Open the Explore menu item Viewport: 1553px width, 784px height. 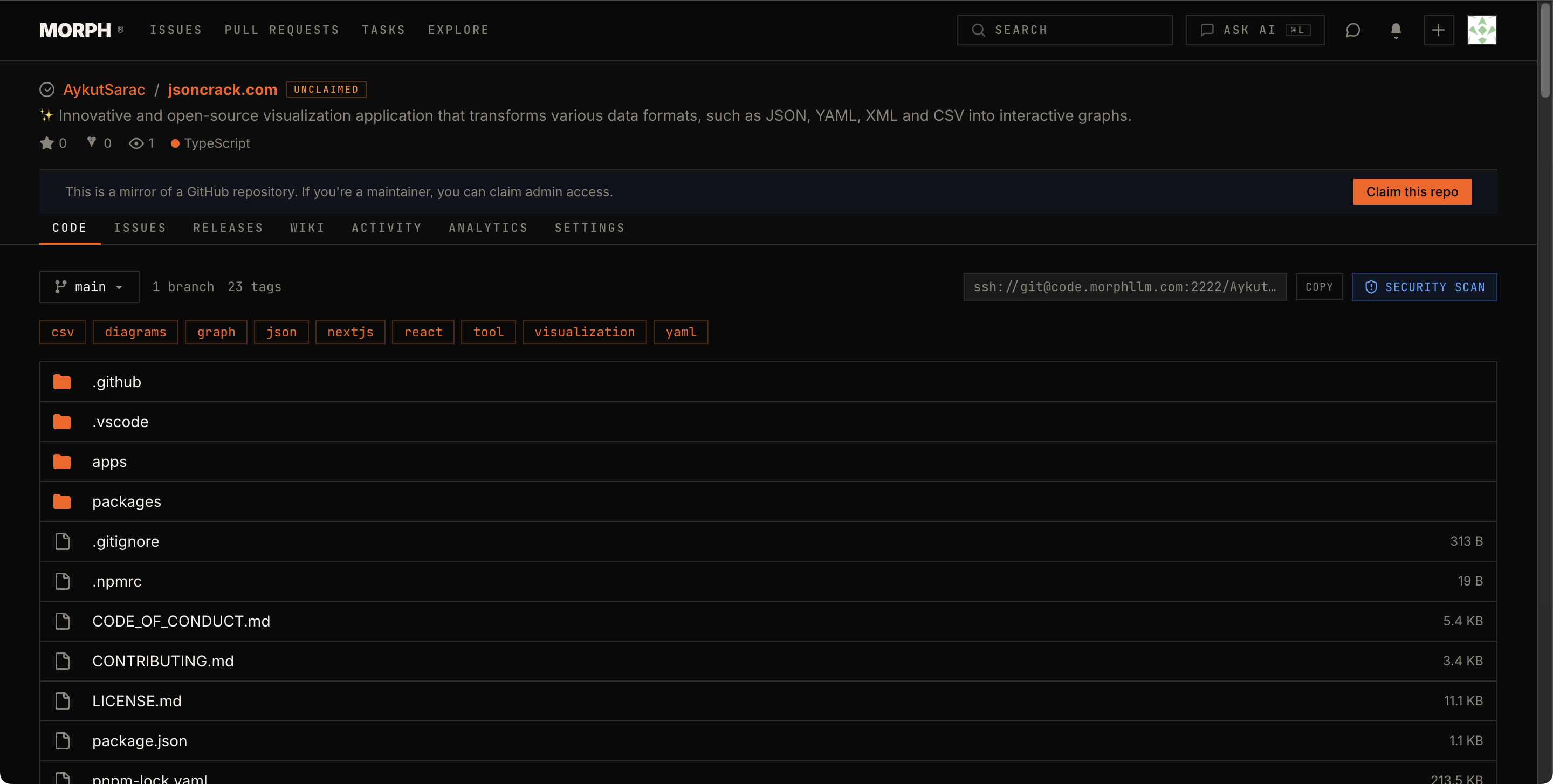(x=459, y=30)
